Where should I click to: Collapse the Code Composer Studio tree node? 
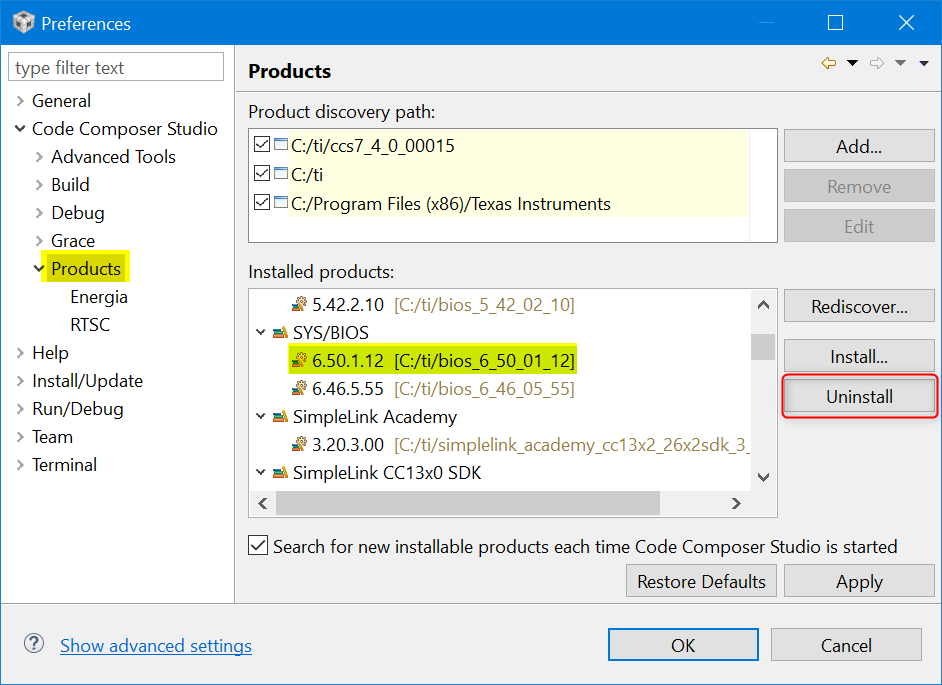tap(21, 129)
